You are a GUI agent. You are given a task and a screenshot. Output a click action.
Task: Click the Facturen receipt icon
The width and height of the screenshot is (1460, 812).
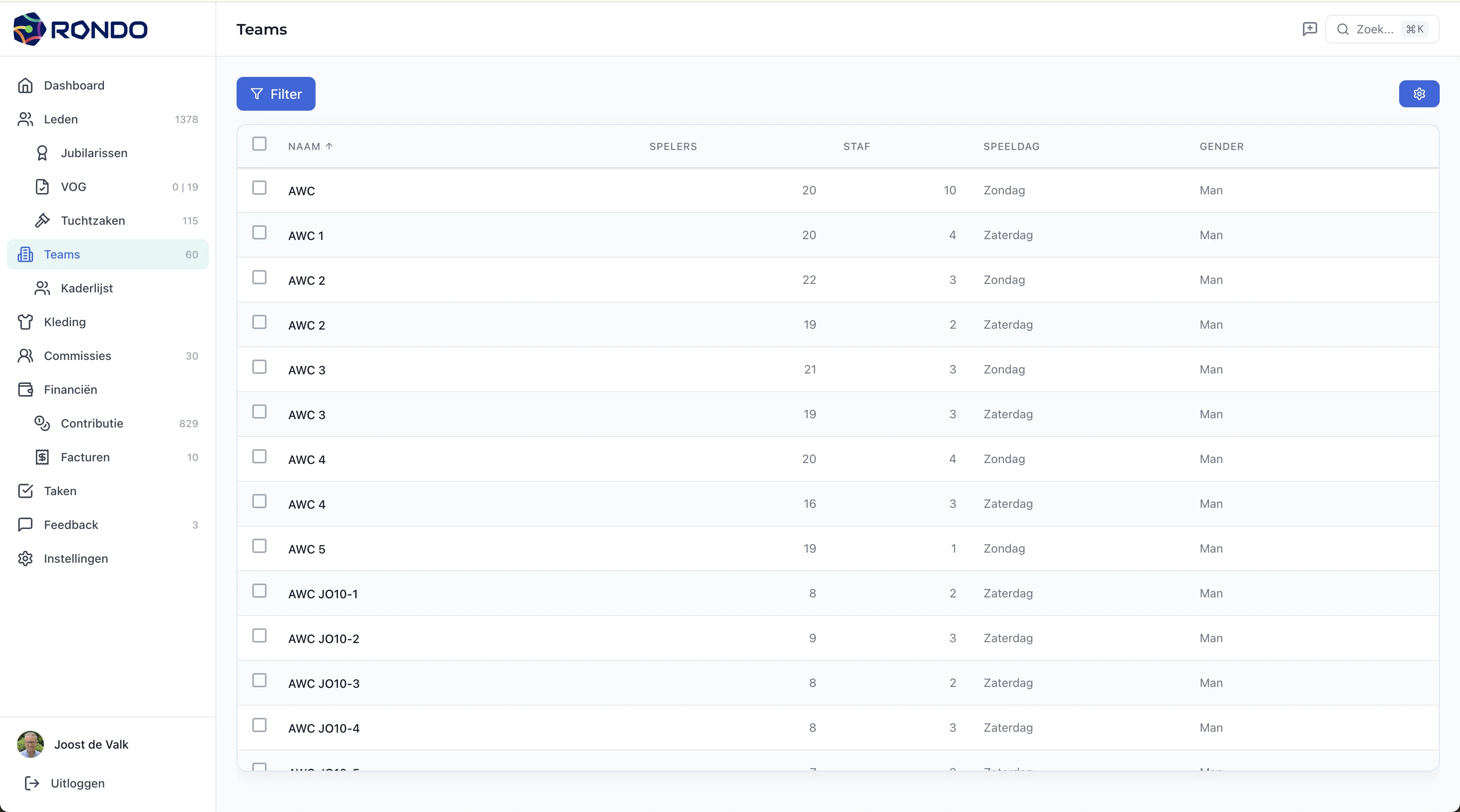42,457
